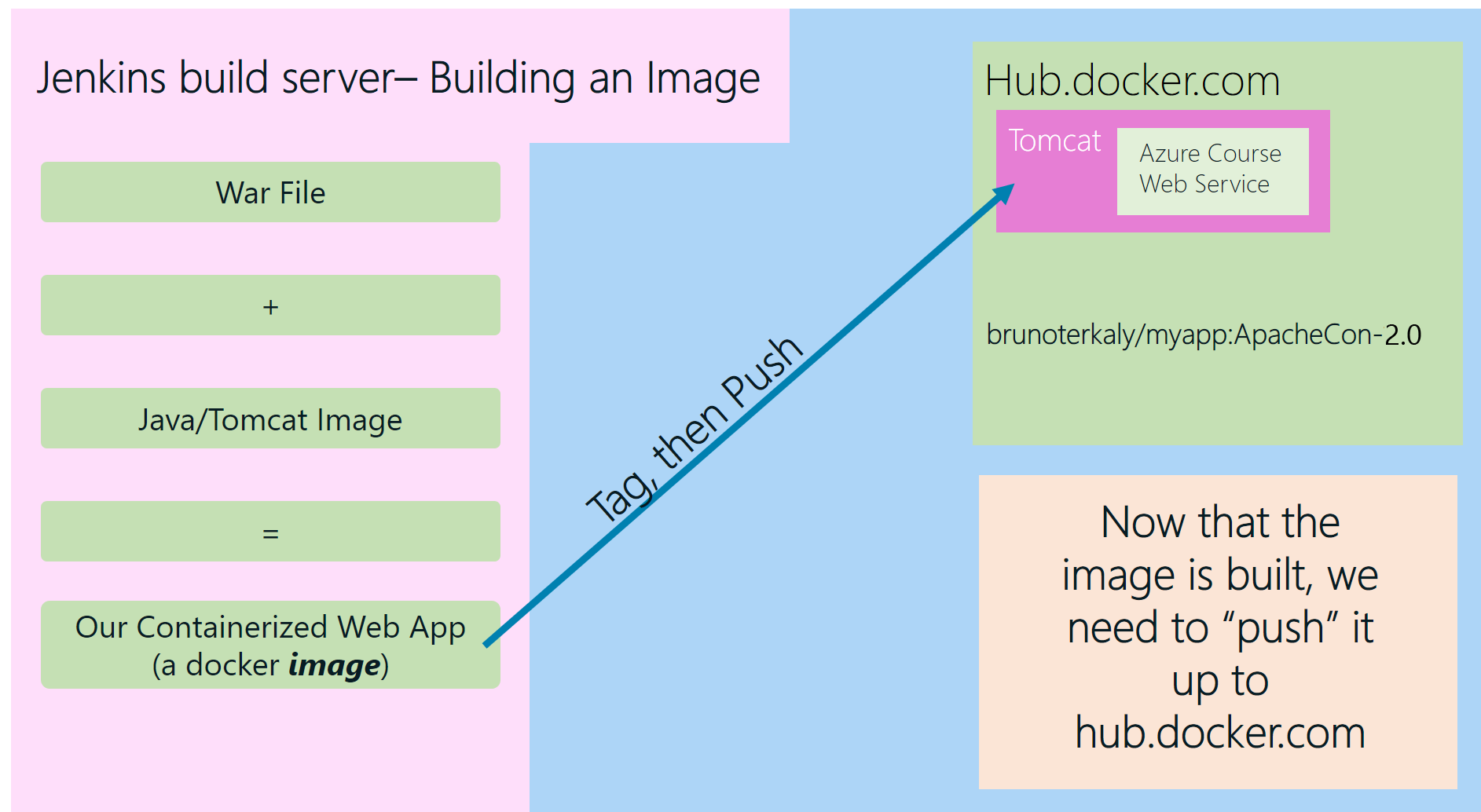Click the Now that the image is built note

point(1218,631)
